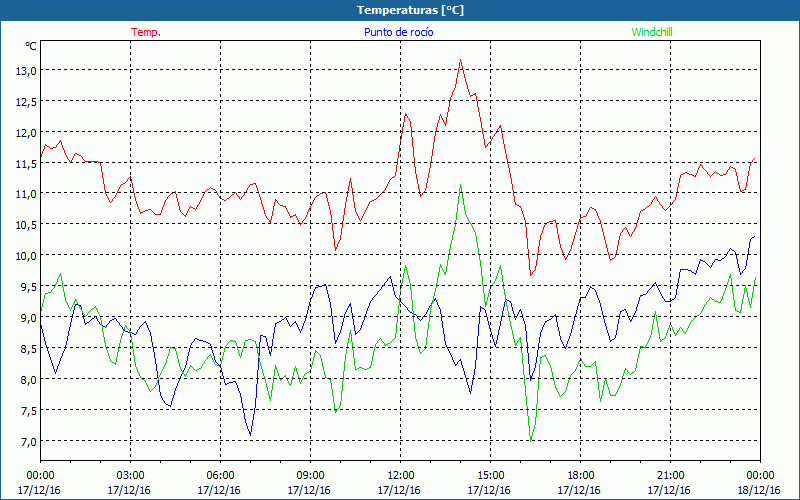Click the 18:00 time label
This screenshot has height=500, width=800.
pos(580,476)
